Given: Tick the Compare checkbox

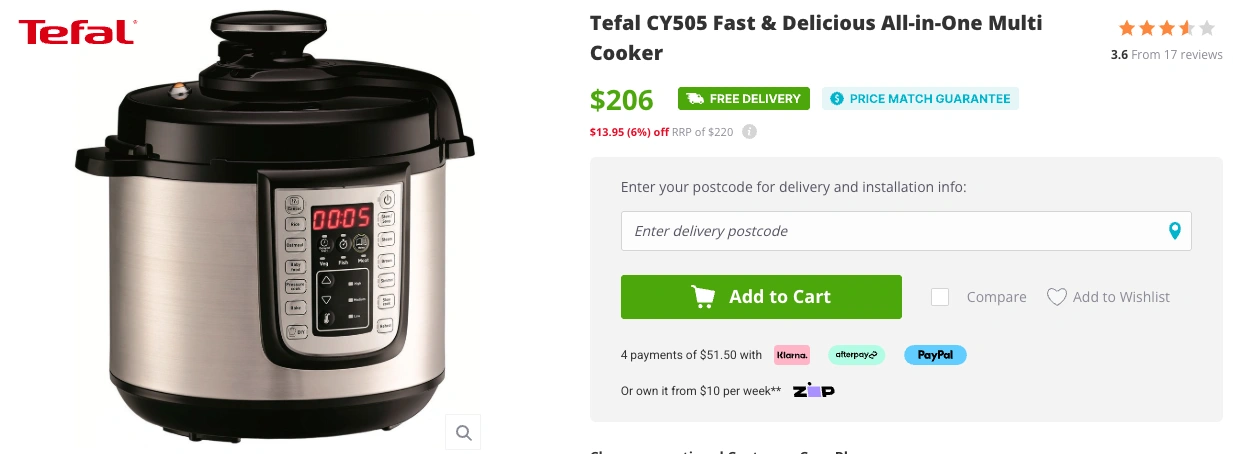Looking at the screenshot, I should coord(940,297).
